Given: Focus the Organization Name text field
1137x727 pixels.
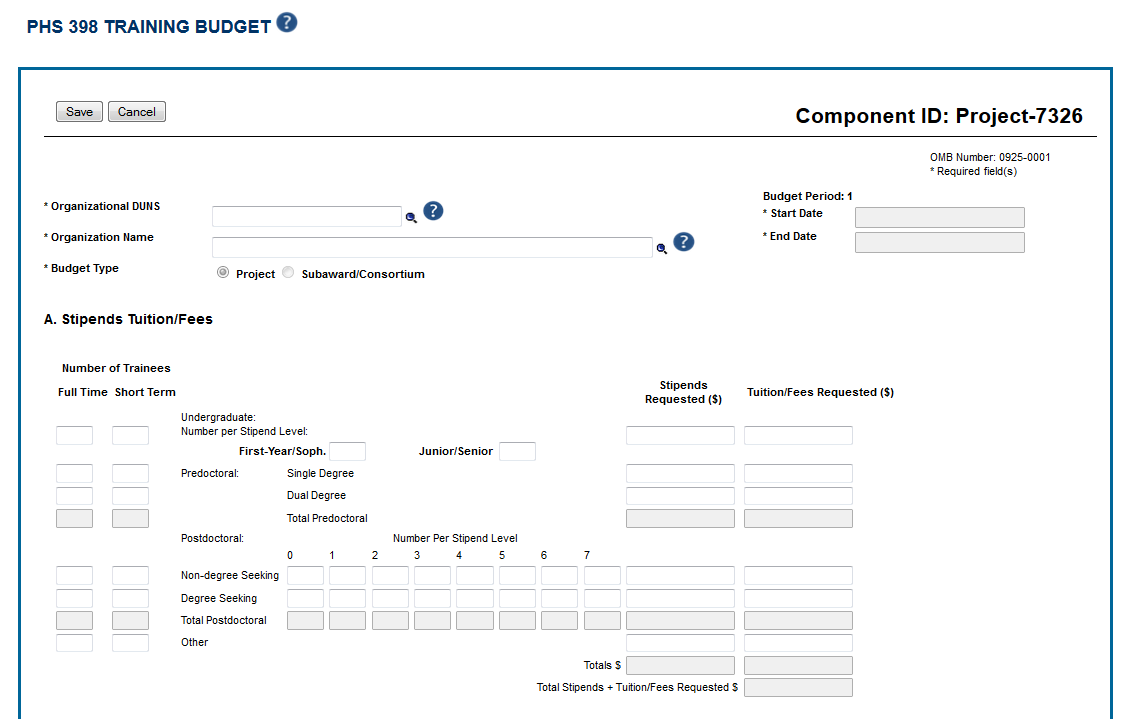Looking at the screenshot, I should (432, 248).
